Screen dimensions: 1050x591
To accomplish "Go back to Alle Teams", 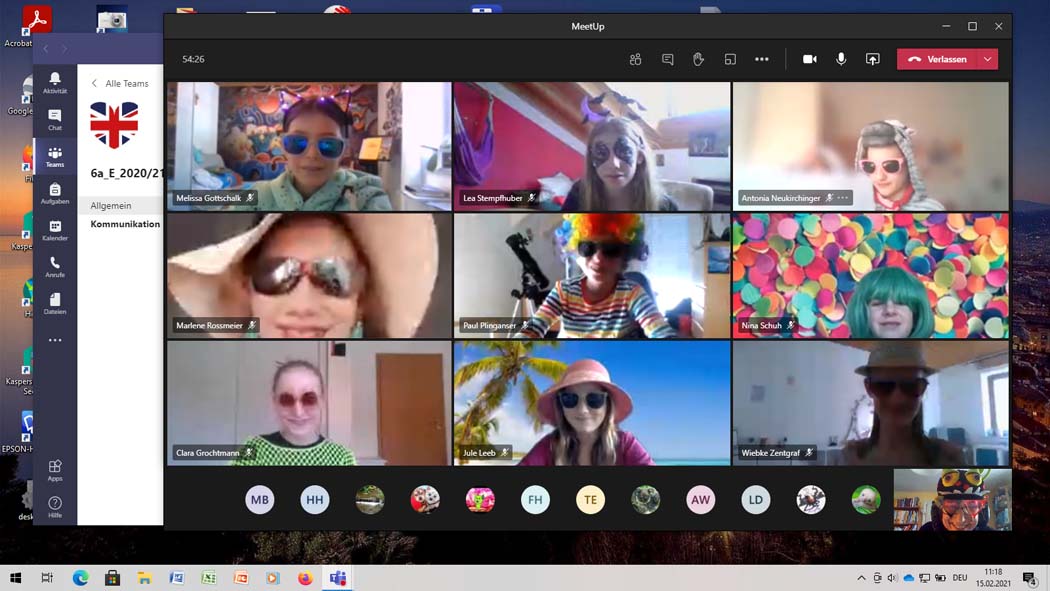I will pyautogui.click(x=120, y=84).
